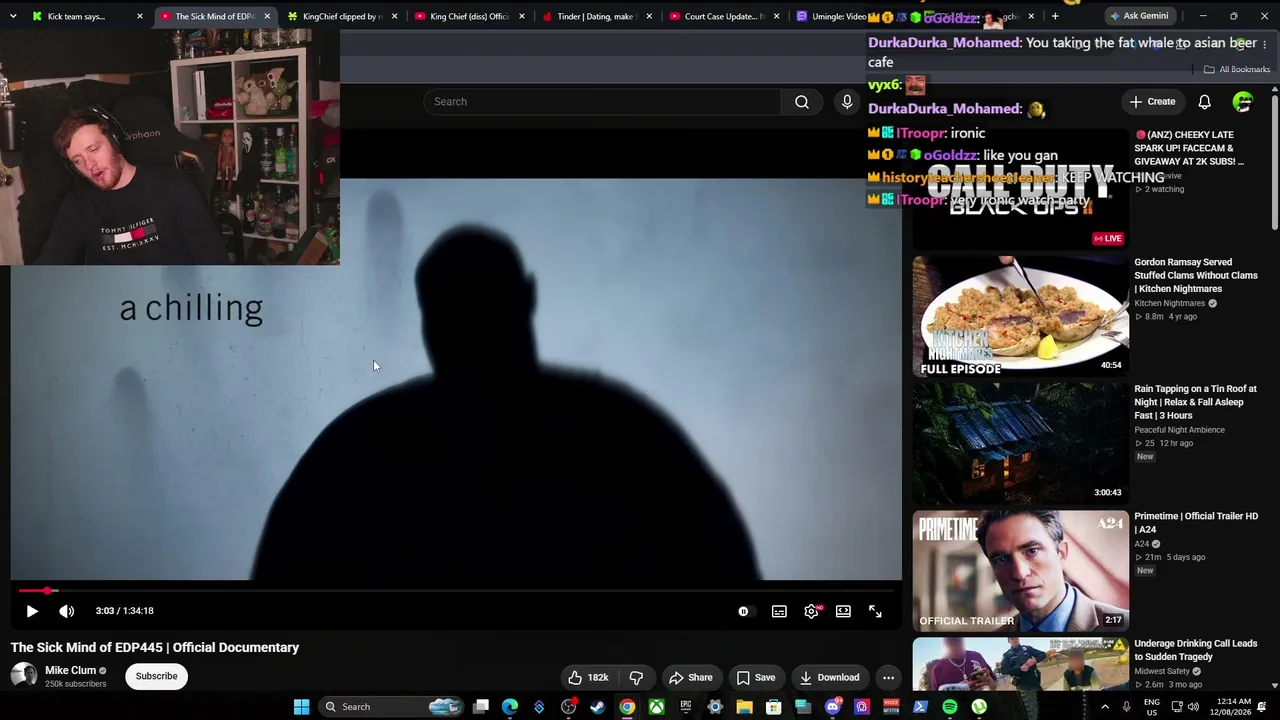Close 'The Sick Mind of EDP' tab
Viewport: 1280px width, 720px height.
pos(267,16)
